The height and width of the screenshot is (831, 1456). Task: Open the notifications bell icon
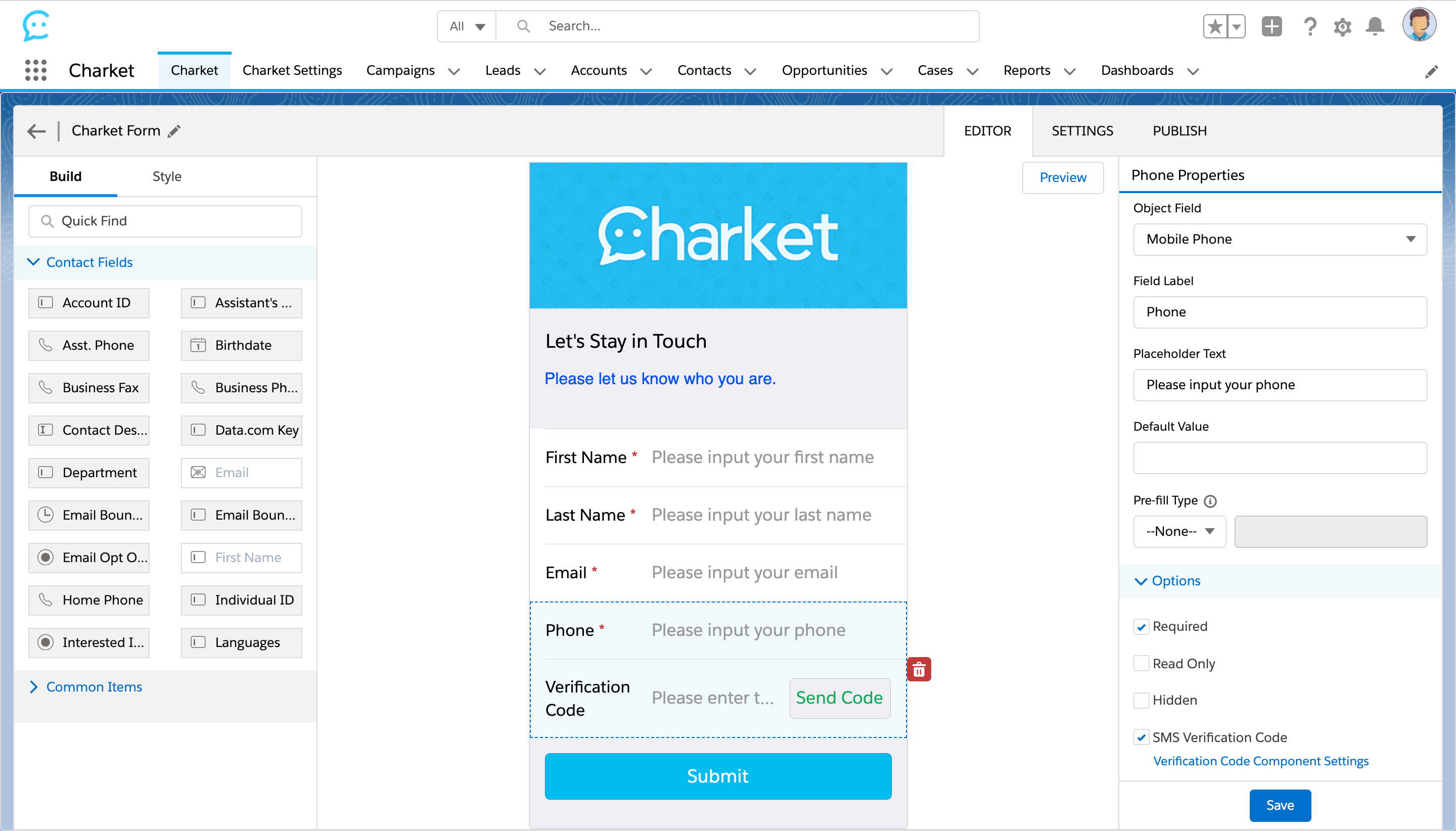pyautogui.click(x=1375, y=26)
